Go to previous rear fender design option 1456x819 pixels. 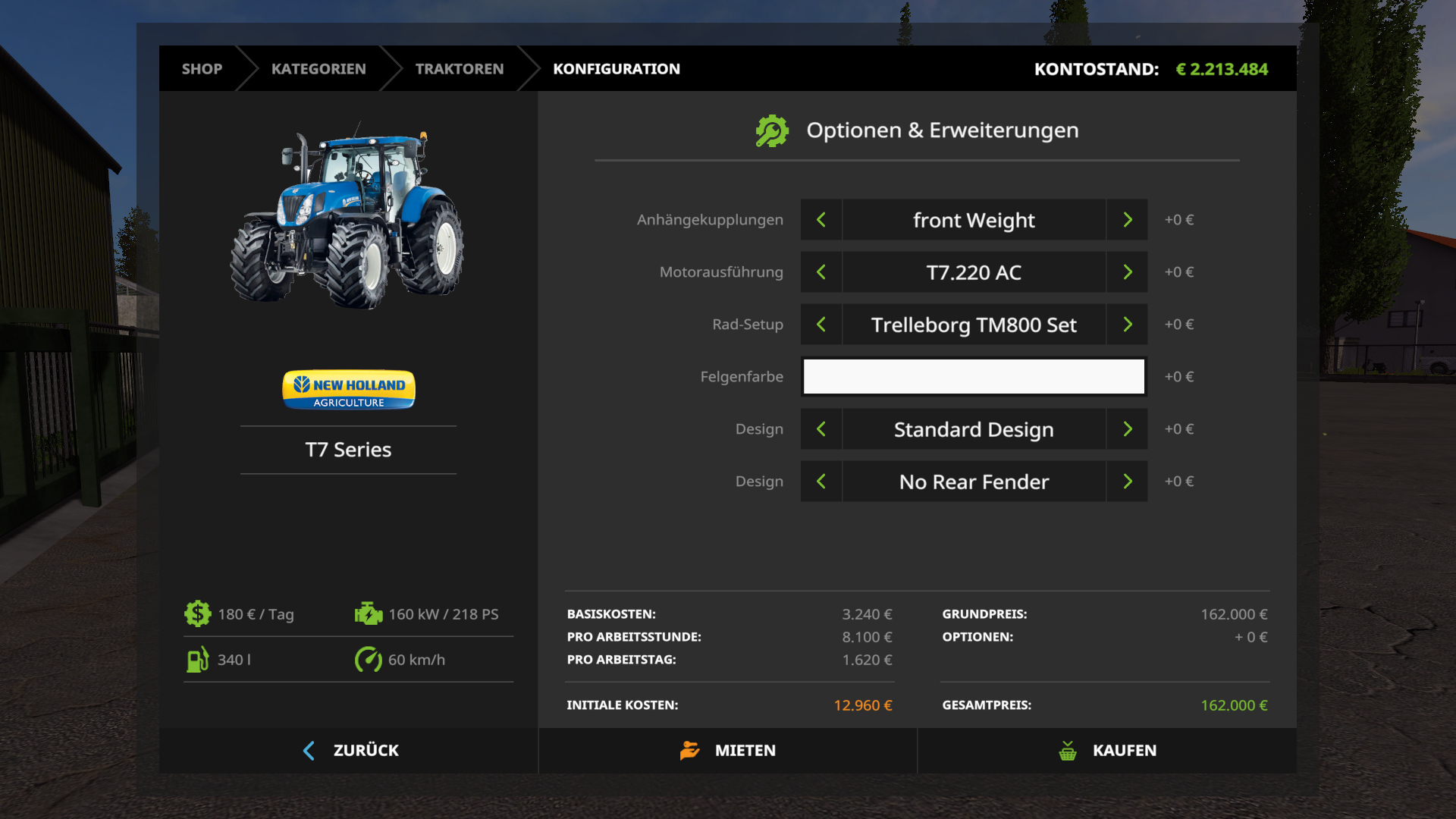(x=821, y=482)
